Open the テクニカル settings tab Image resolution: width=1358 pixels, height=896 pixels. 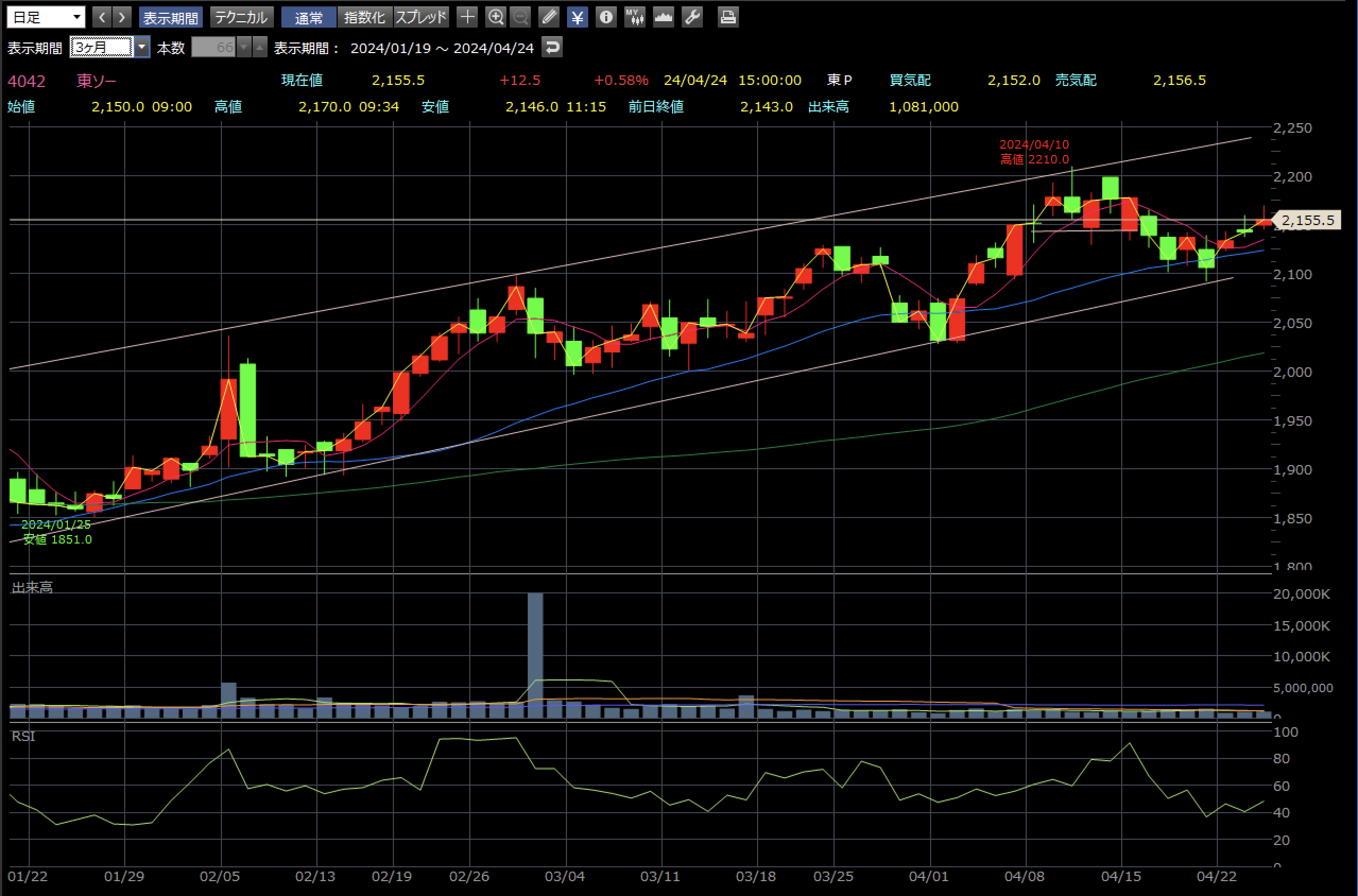point(241,17)
